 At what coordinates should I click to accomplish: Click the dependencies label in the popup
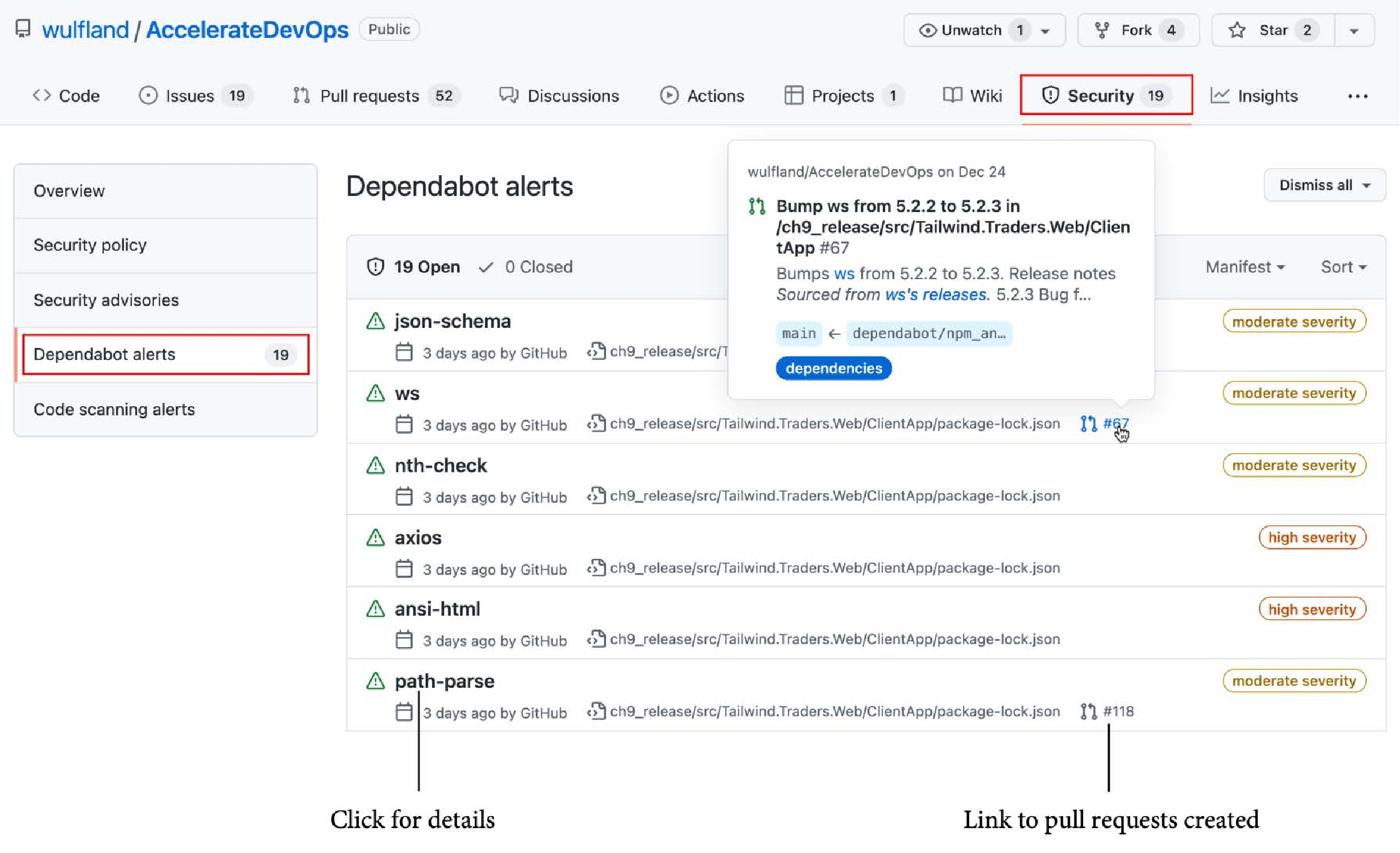[x=833, y=369]
